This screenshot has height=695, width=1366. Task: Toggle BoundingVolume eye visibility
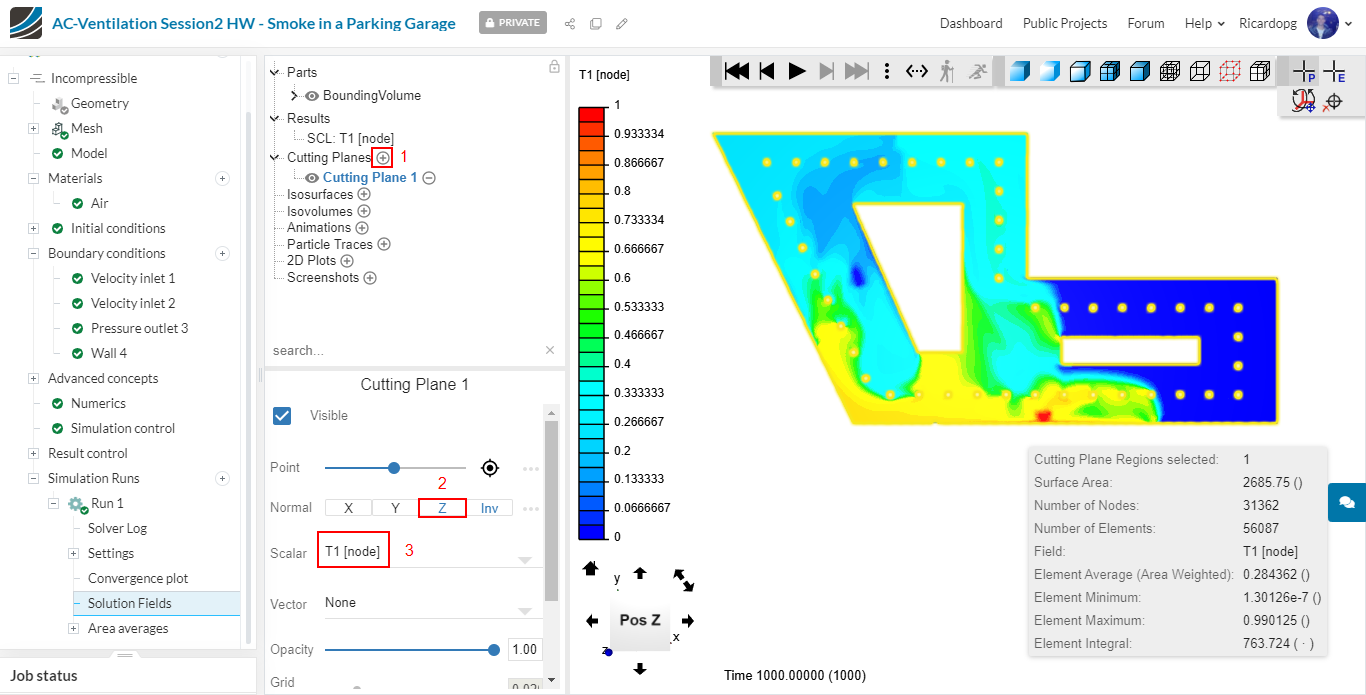coord(312,96)
